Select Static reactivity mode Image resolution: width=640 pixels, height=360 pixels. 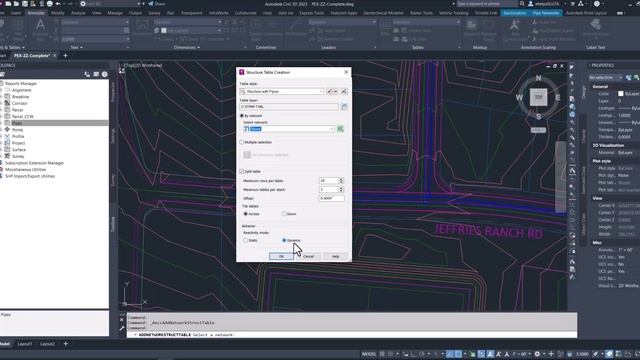pyautogui.click(x=246, y=240)
